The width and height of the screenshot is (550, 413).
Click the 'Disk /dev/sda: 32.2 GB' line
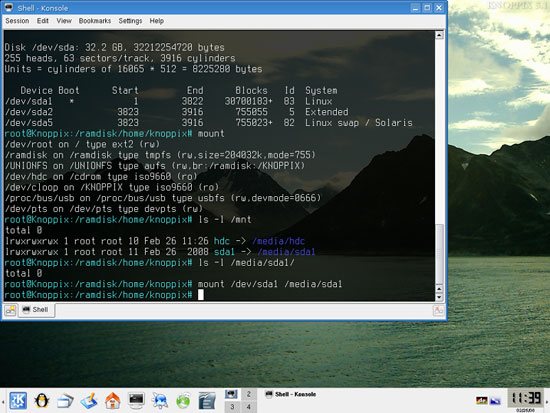[114, 48]
